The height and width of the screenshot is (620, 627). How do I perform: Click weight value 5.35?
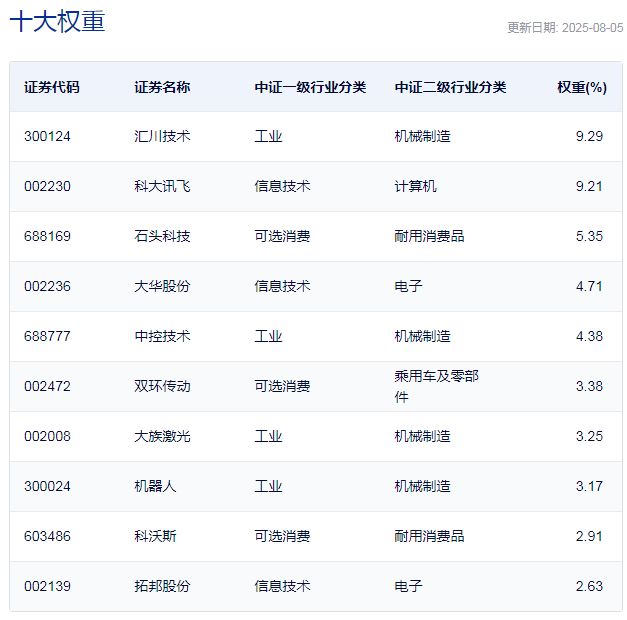click(x=589, y=236)
